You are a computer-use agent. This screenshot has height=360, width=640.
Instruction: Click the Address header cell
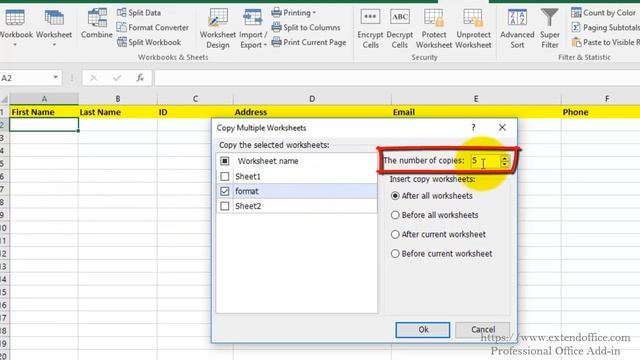pyautogui.click(x=312, y=112)
